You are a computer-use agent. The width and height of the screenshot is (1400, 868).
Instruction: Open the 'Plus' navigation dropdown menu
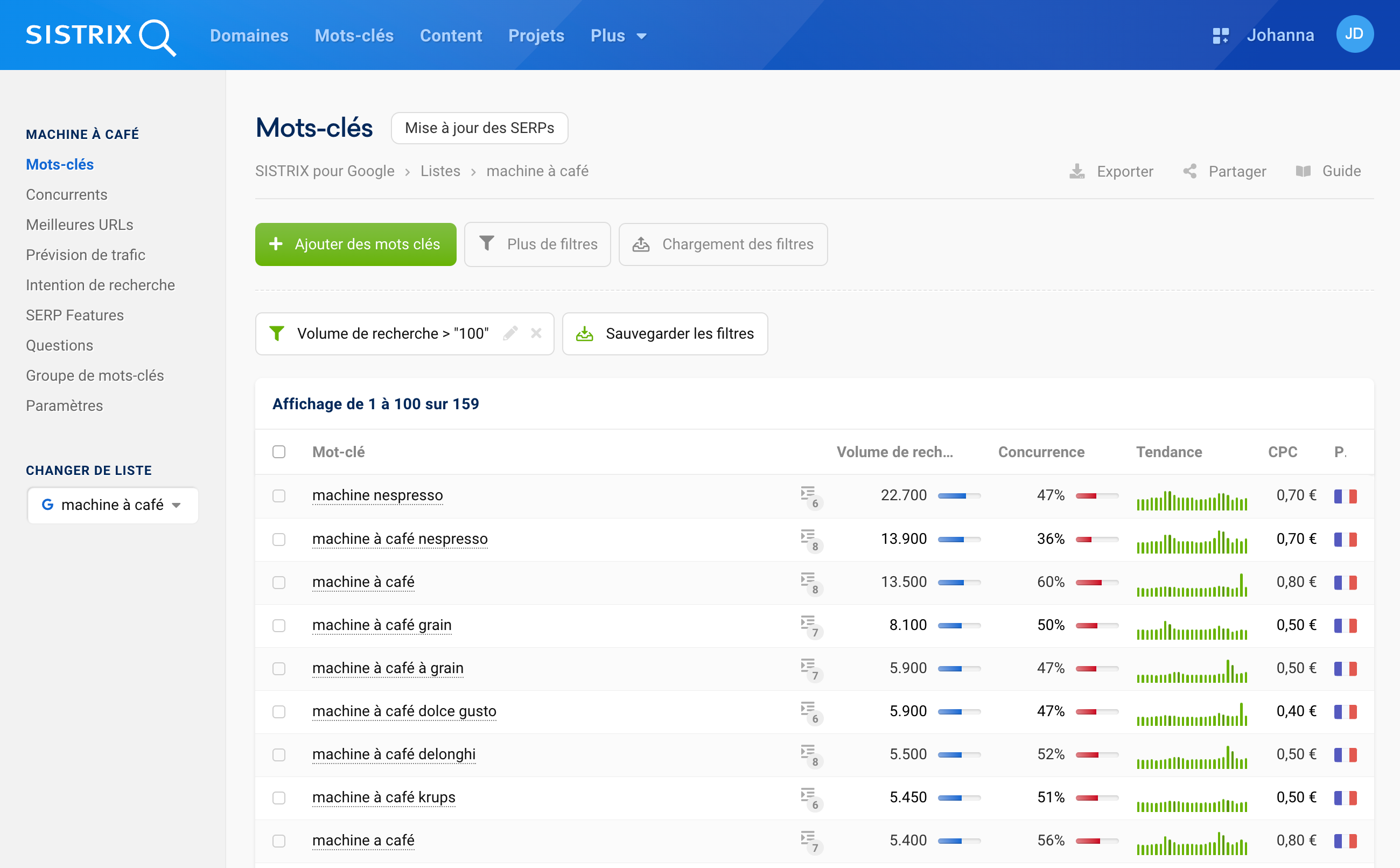[614, 35]
